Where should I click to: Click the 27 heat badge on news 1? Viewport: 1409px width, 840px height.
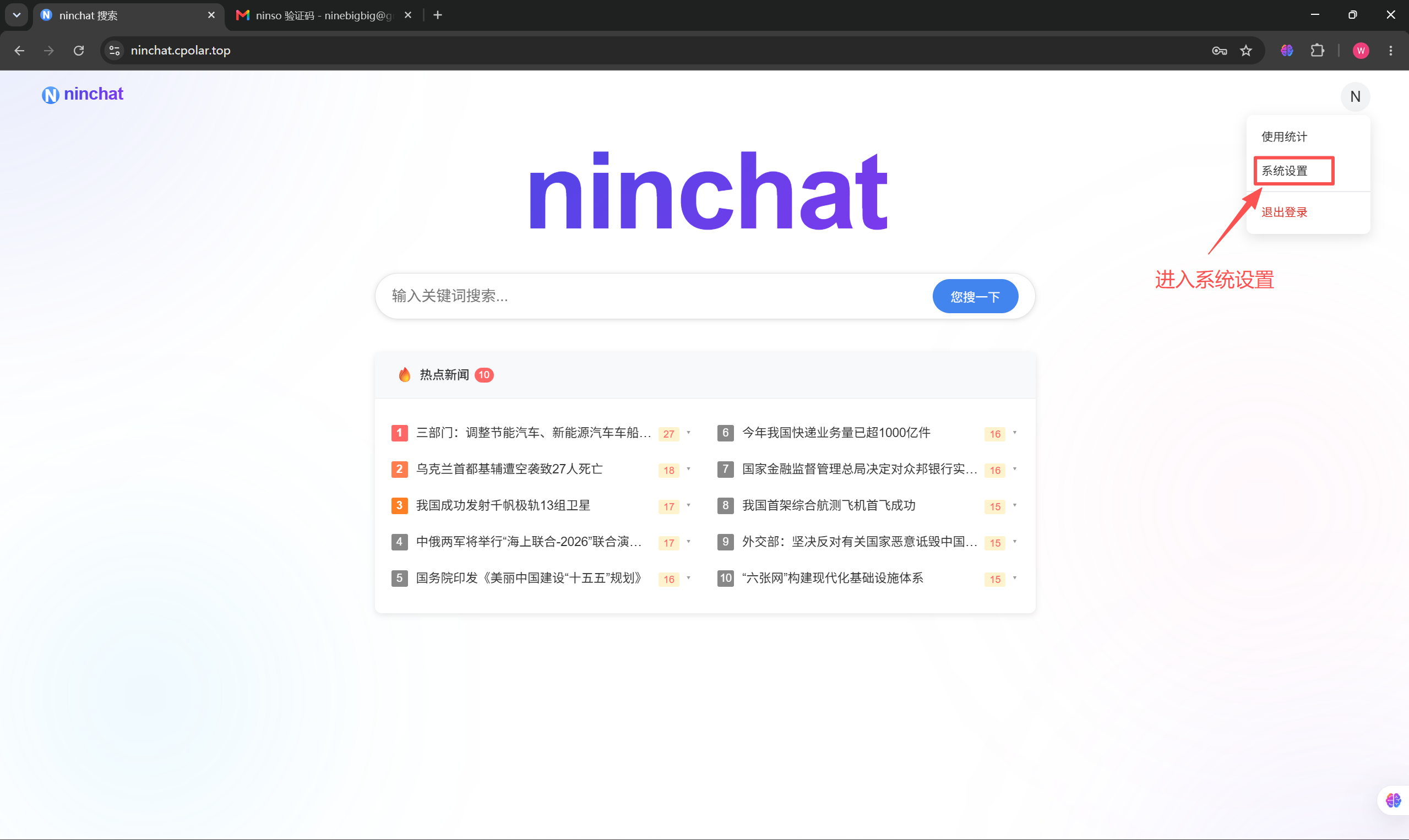pos(668,434)
